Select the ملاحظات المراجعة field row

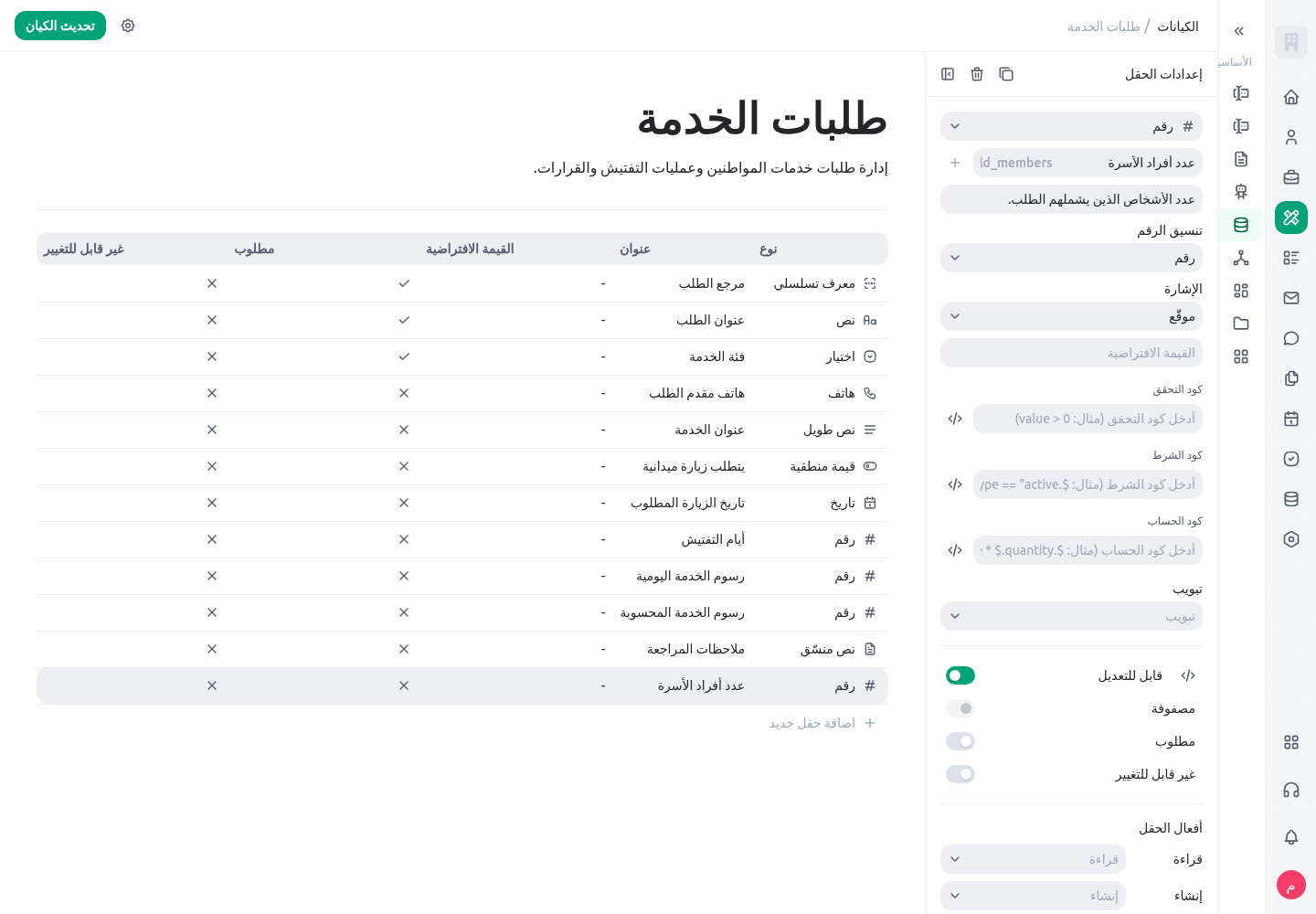tap(462, 649)
